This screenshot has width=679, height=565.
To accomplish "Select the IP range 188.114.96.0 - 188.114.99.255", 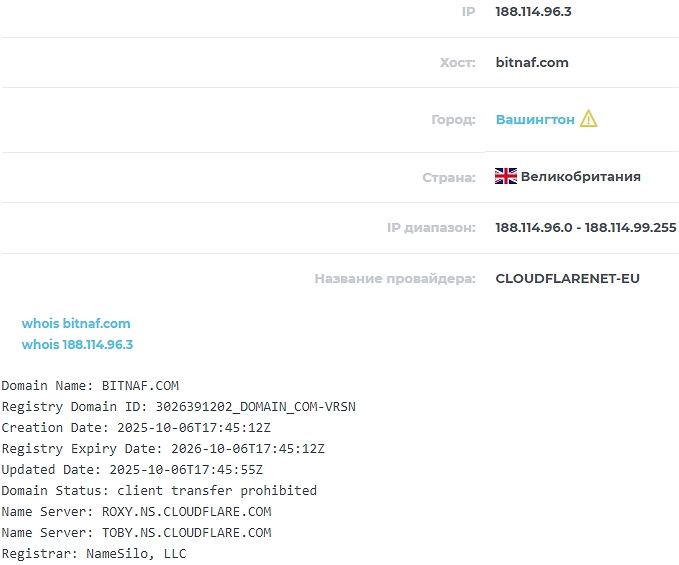I will pos(585,227).
